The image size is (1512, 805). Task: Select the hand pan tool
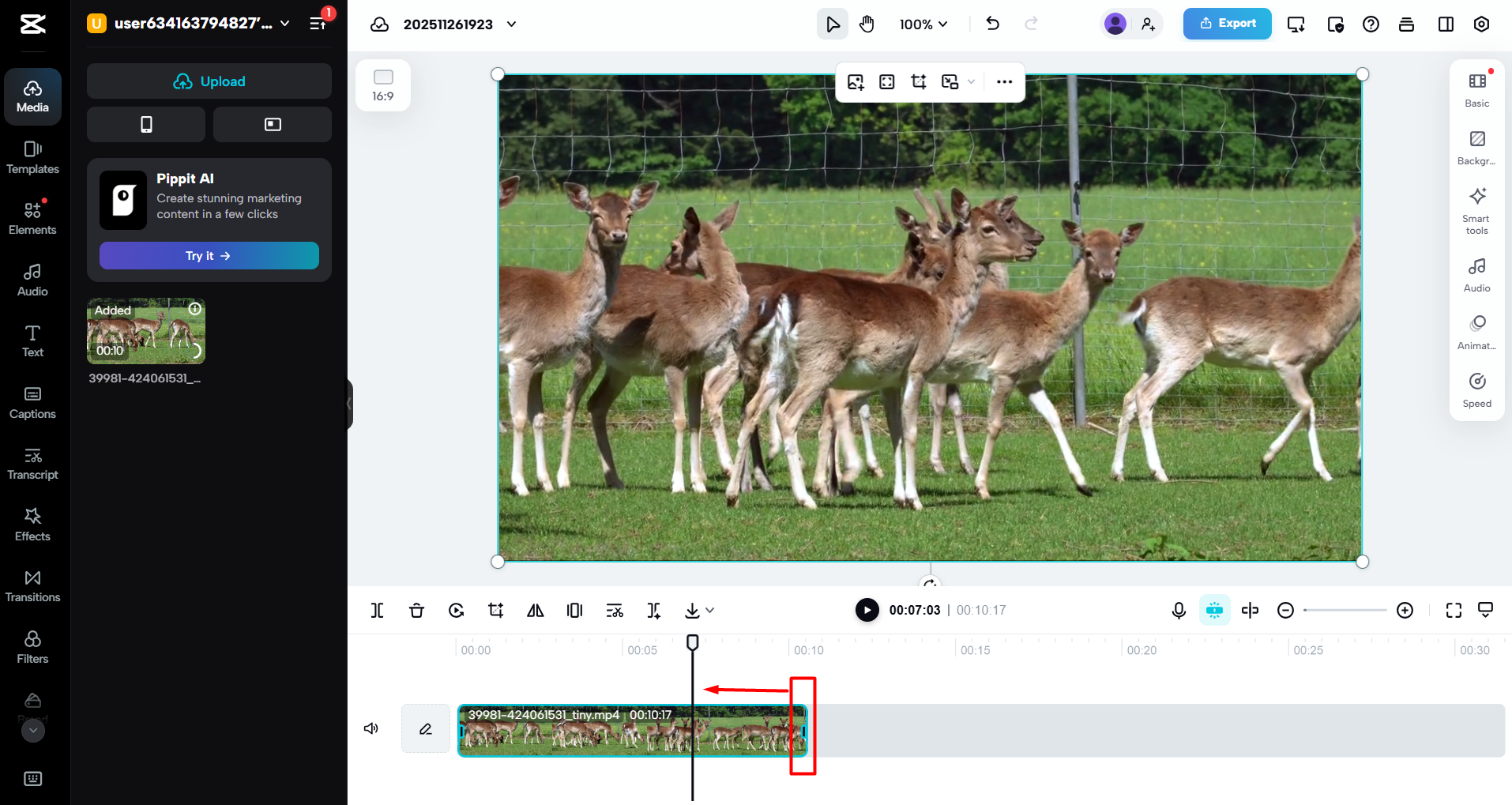867,24
